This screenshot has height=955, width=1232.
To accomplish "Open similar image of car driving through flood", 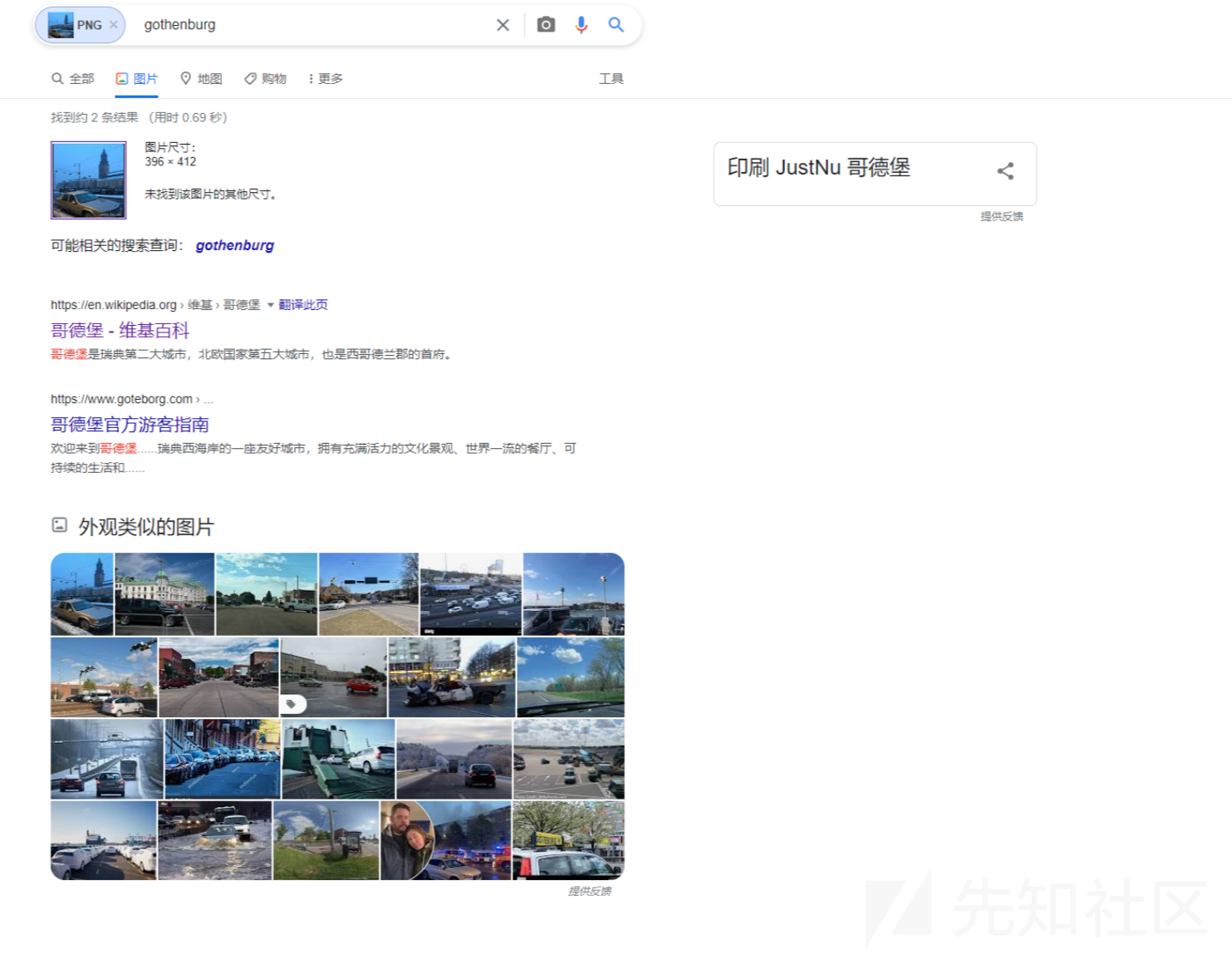I will point(215,840).
